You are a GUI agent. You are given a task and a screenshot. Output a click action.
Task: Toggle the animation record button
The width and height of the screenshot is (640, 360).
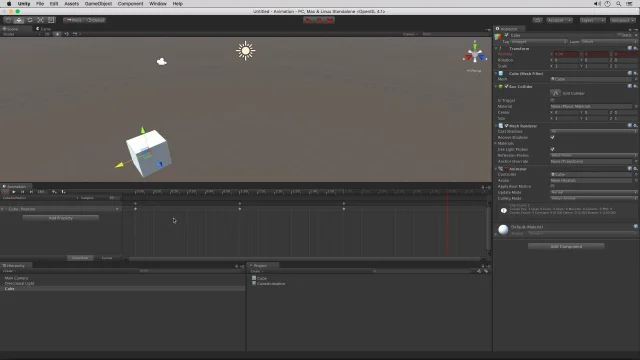[5, 192]
